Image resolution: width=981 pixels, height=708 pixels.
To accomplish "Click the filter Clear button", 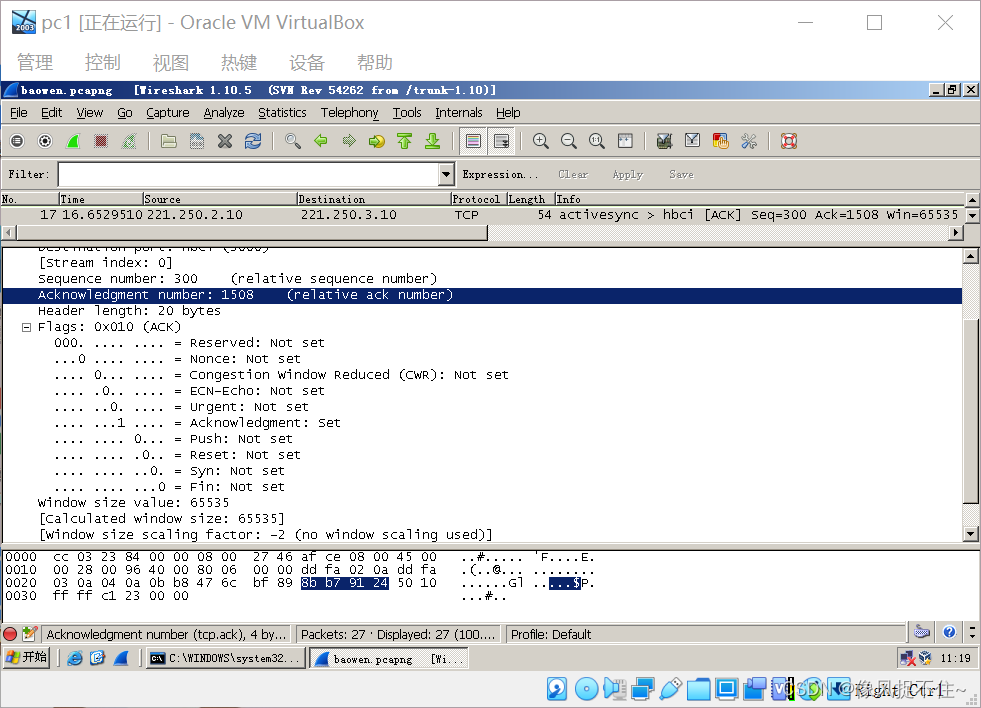I will click(573, 174).
